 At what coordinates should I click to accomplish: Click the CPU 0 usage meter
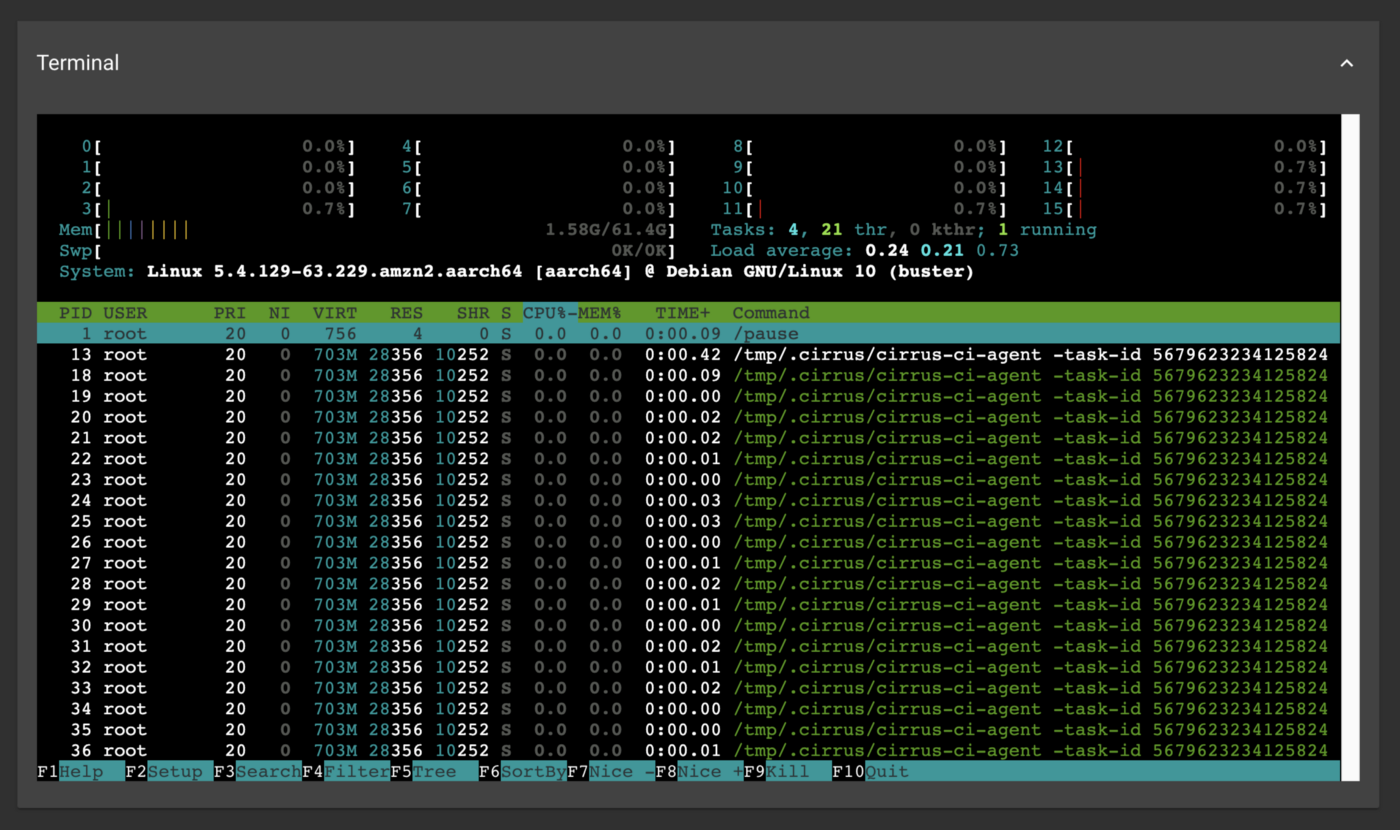[x=218, y=146]
